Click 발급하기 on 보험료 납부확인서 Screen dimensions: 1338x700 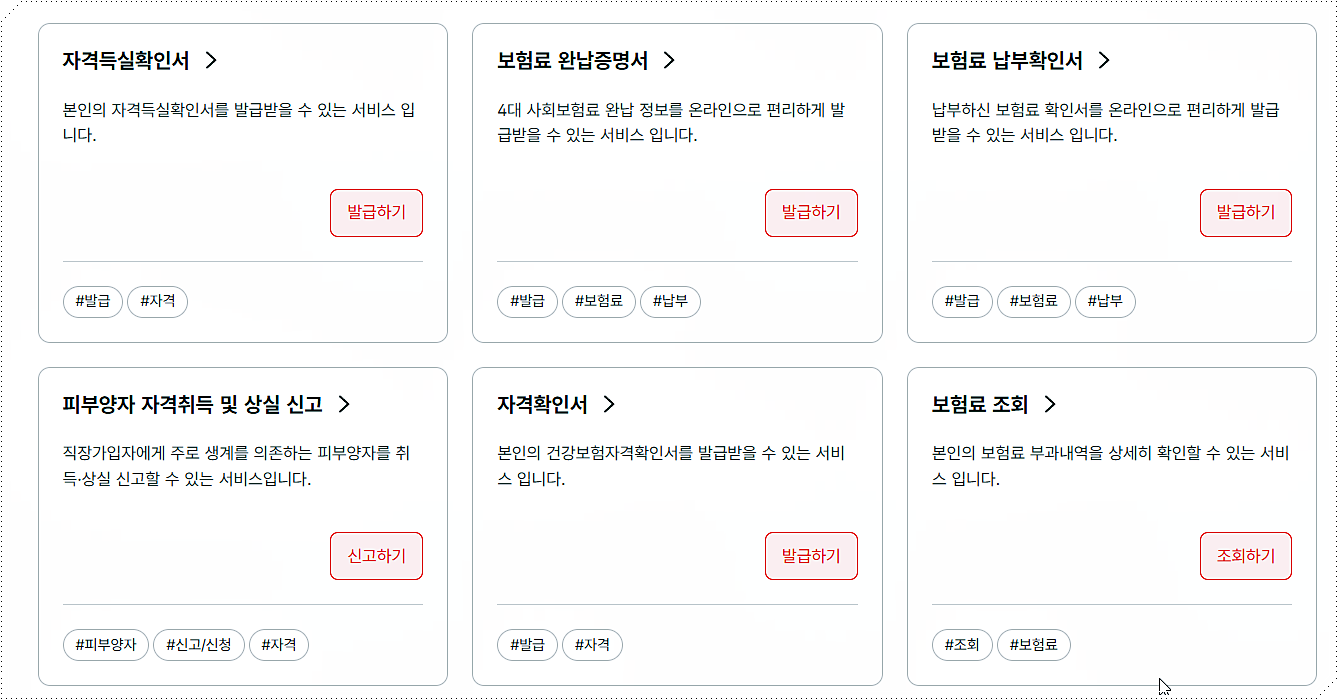point(1245,212)
